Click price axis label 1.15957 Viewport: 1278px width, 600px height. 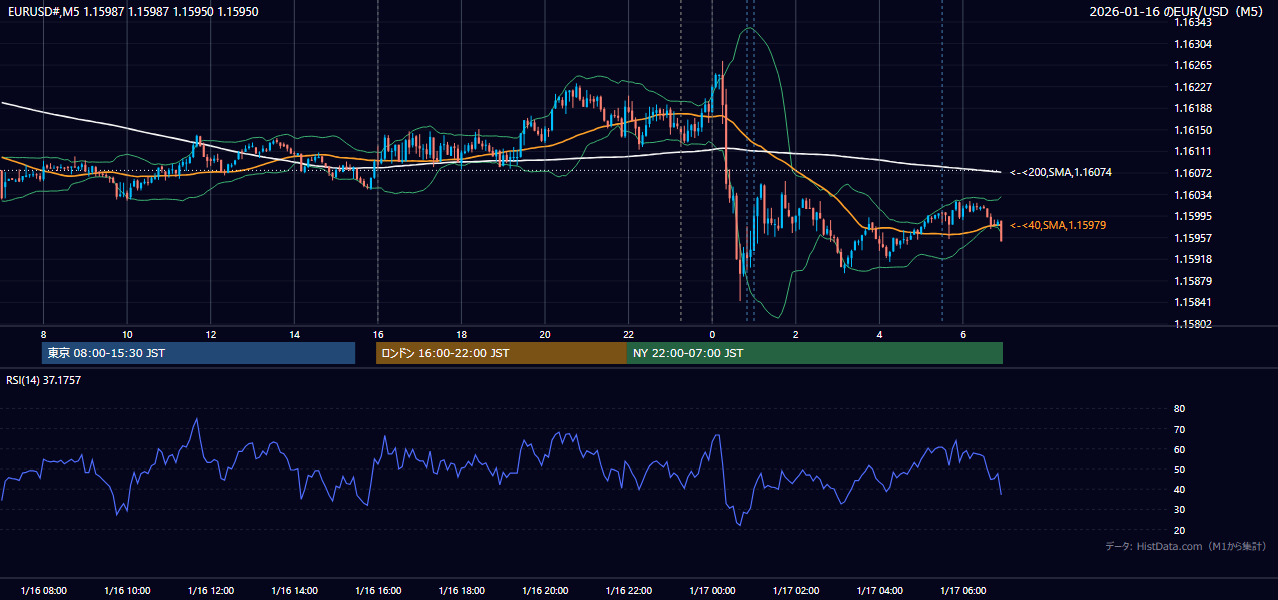[x=1192, y=238]
